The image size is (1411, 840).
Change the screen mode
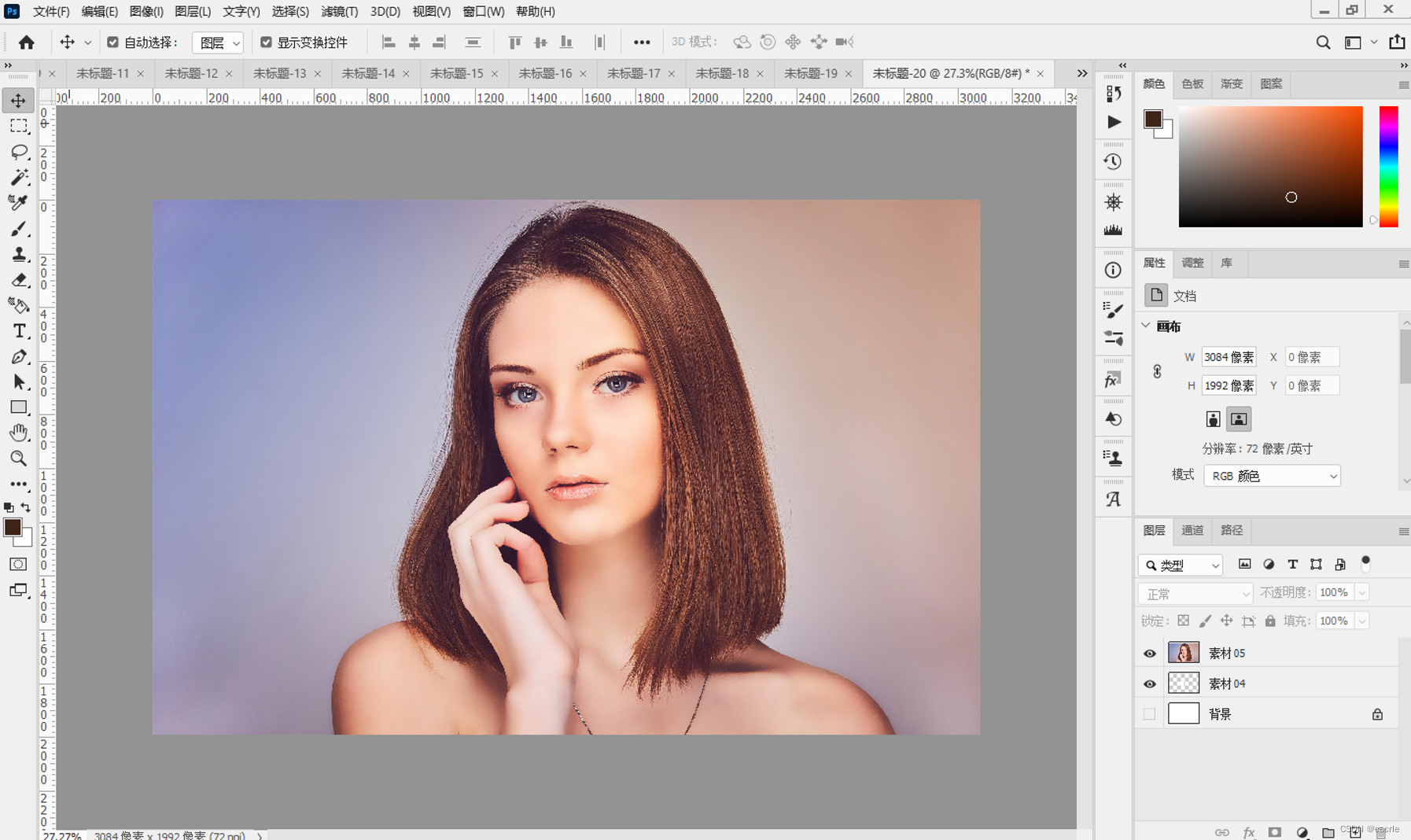coord(18,590)
